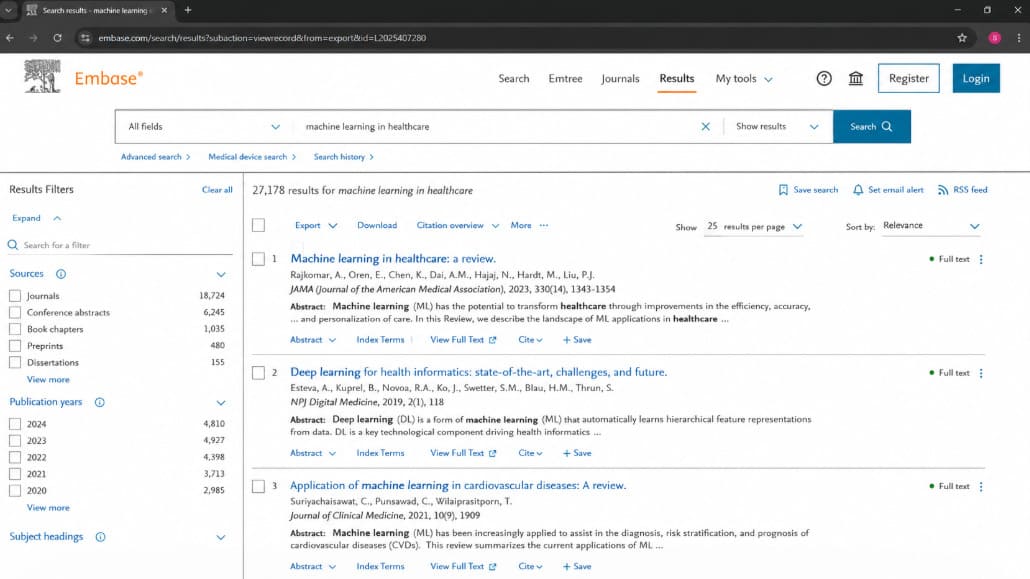1030x579 pixels.
Task: Bookmark this page with star icon
Action: click(962, 38)
